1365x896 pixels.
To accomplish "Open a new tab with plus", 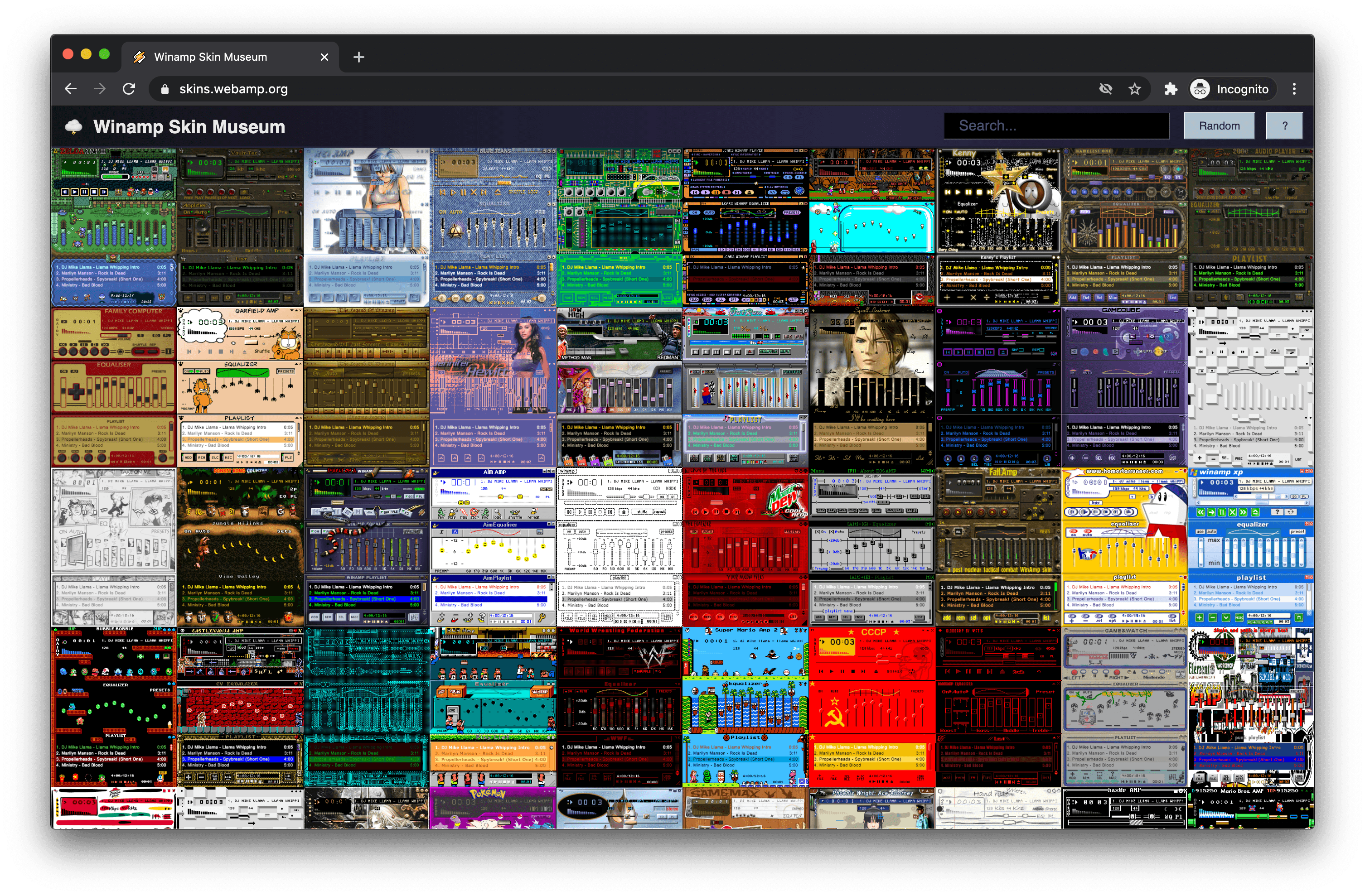I will pyautogui.click(x=358, y=57).
